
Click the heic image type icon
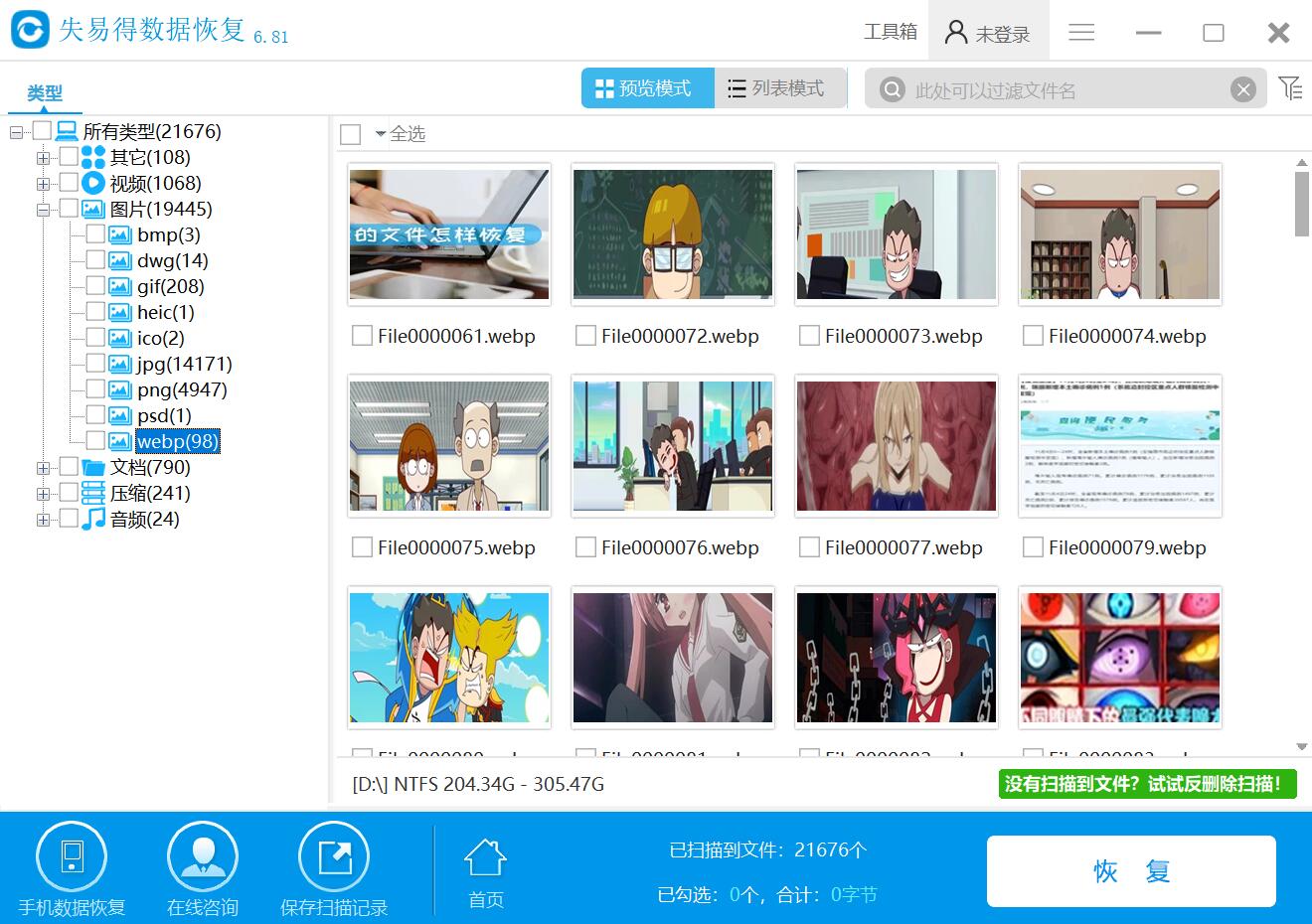point(120,312)
